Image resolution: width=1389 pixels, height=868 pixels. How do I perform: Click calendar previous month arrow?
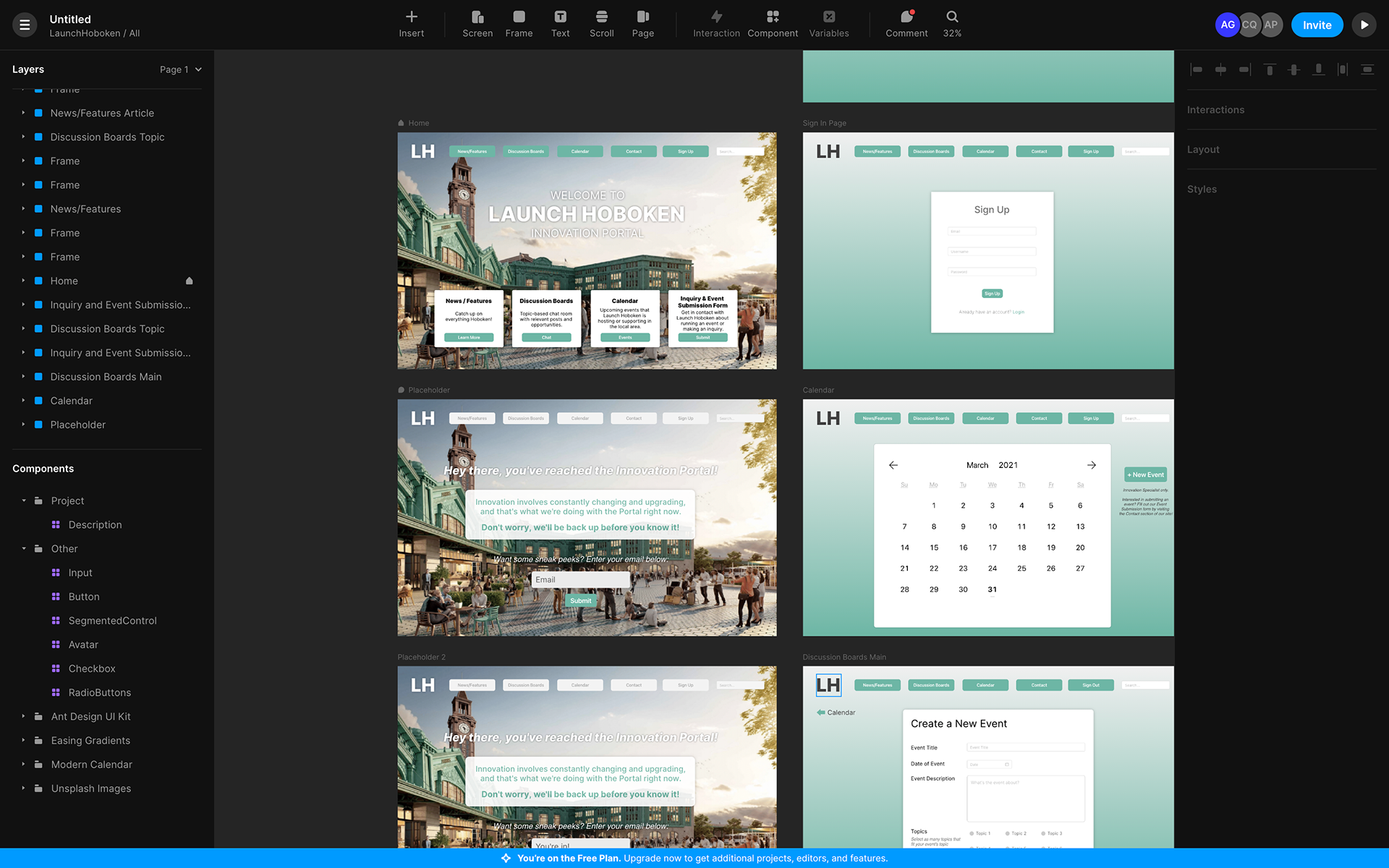click(x=893, y=465)
